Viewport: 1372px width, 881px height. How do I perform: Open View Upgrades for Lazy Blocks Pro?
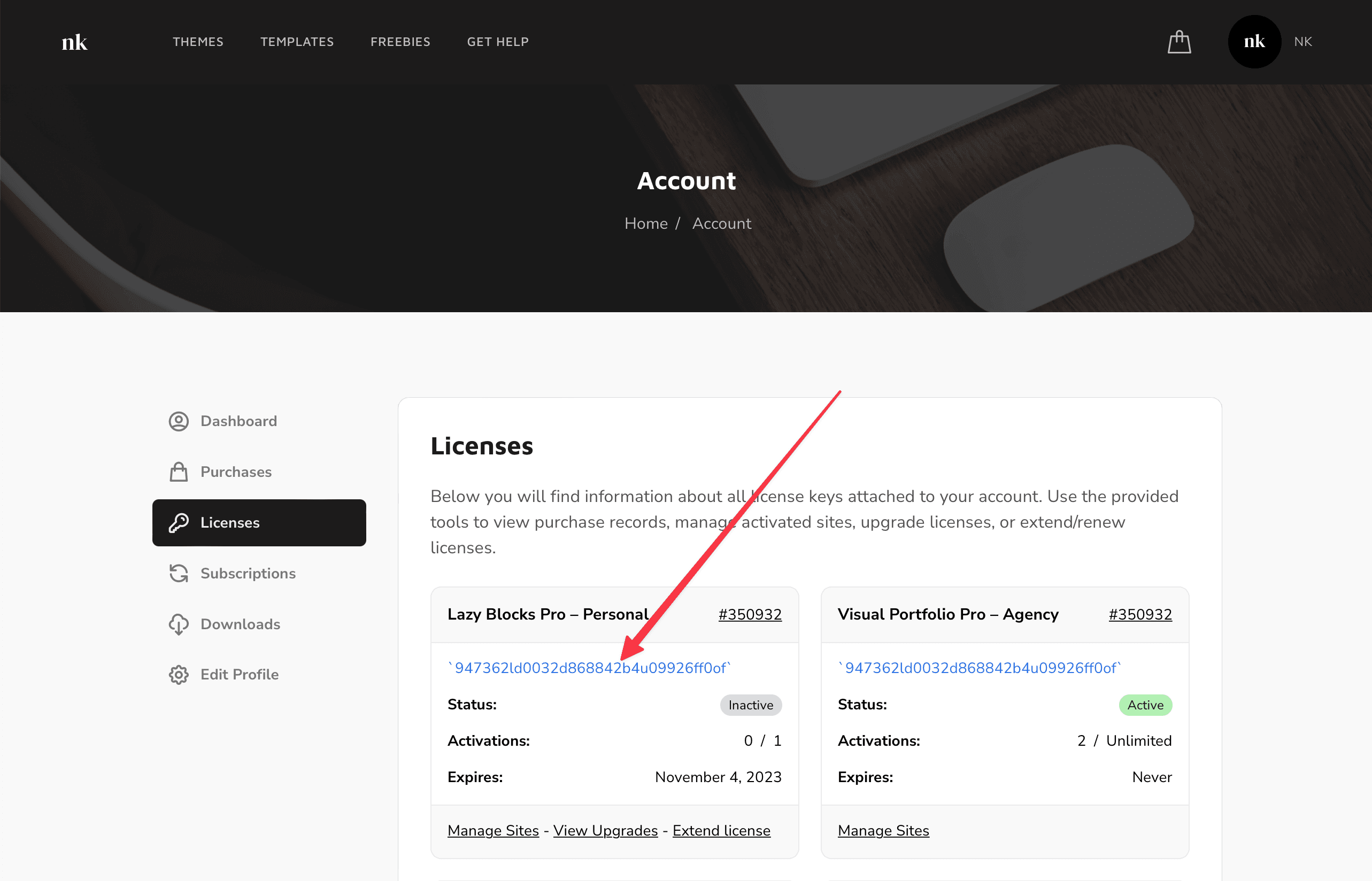pyautogui.click(x=605, y=830)
